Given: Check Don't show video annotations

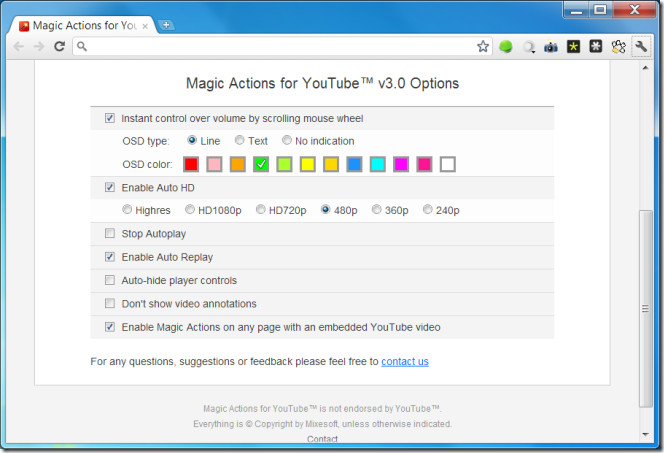Looking at the screenshot, I should click(x=110, y=303).
